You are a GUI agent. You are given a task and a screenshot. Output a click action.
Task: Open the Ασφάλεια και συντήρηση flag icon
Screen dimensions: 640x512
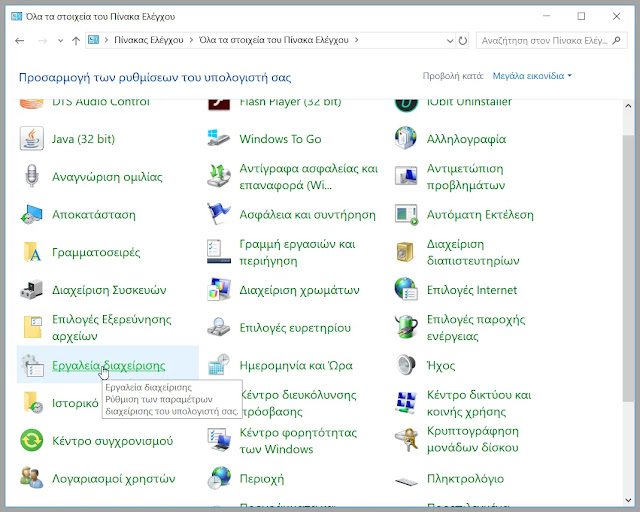[x=219, y=214]
